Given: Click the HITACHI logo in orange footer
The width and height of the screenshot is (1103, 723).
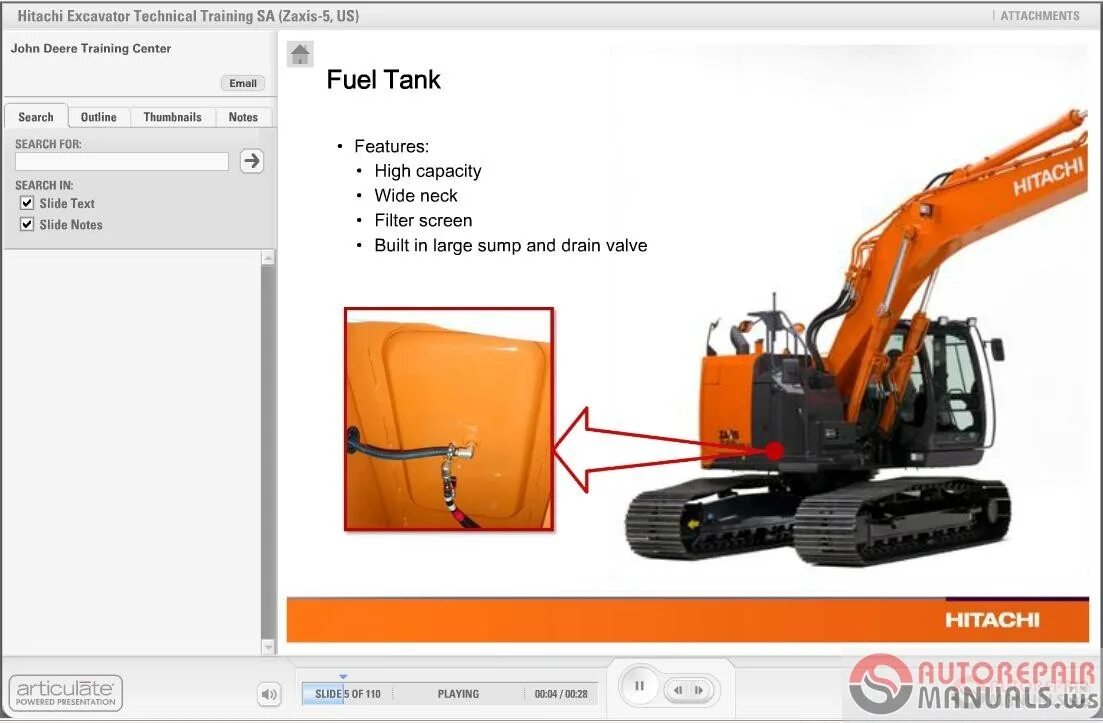Looking at the screenshot, I should (x=992, y=620).
